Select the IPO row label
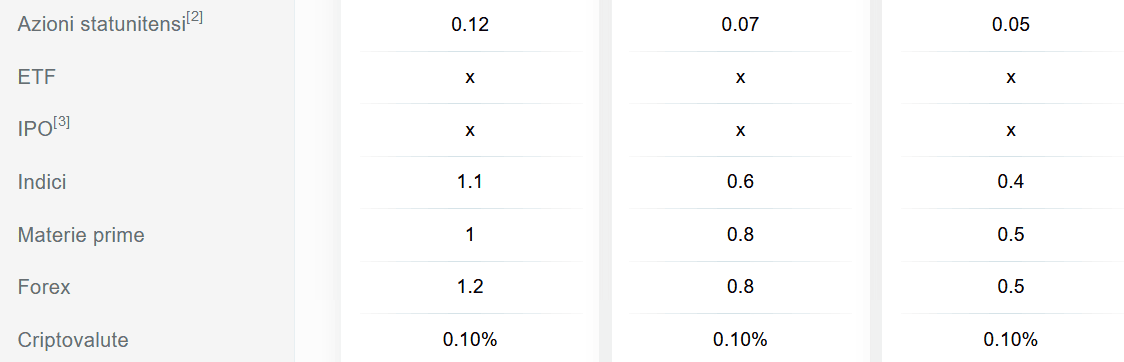The width and height of the screenshot is (1124, 362). coord(35,130)
